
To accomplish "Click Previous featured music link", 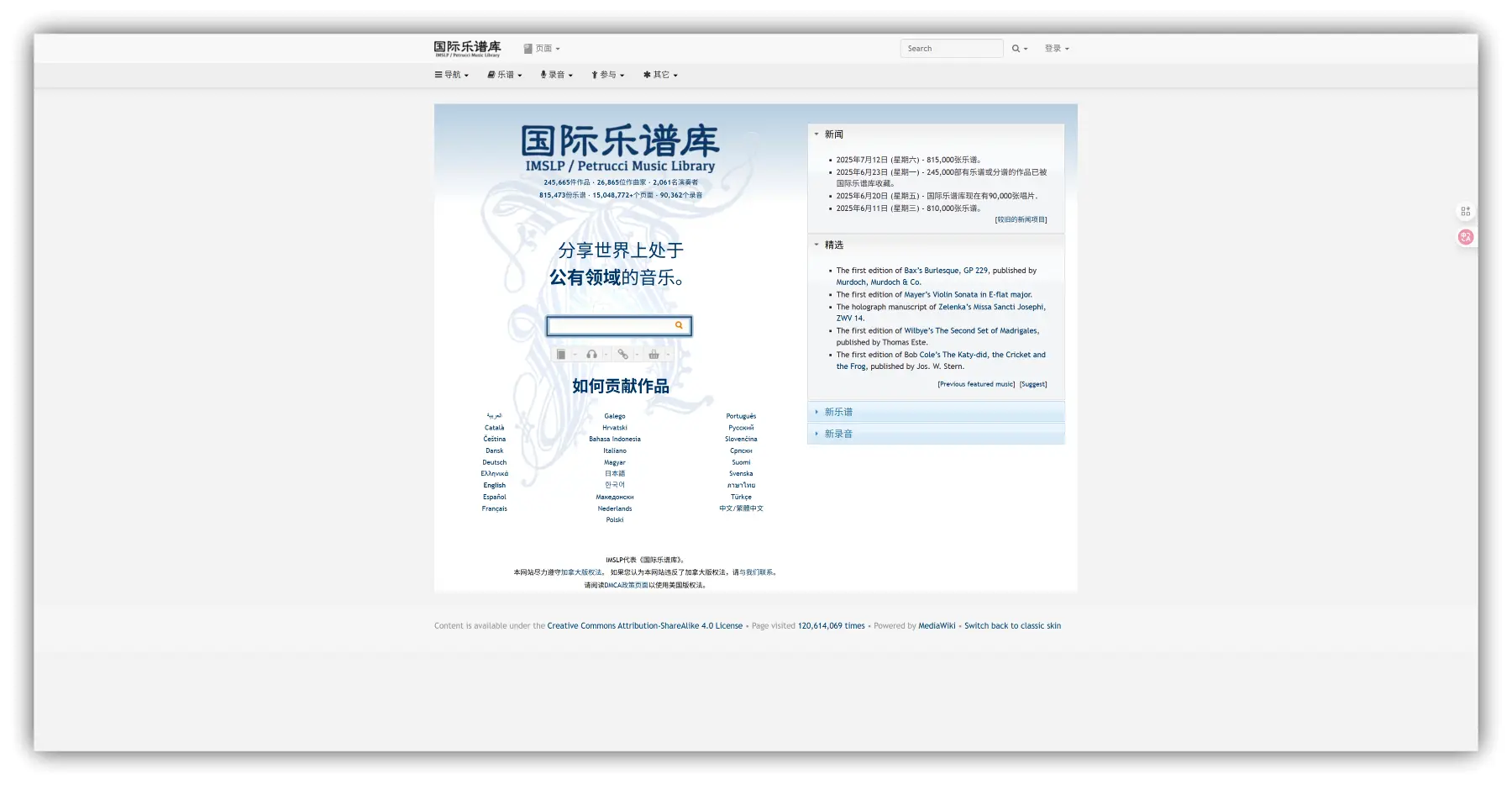I will tap(976, 384).
